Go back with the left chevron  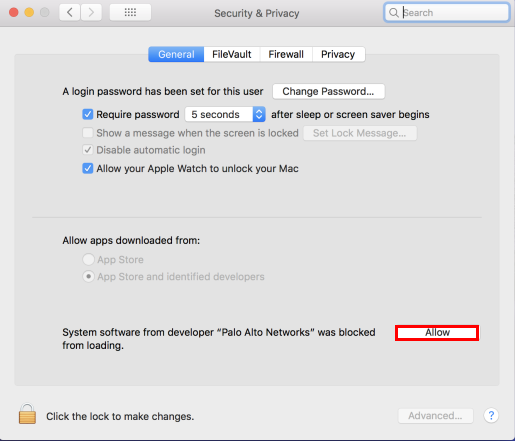(69, 13)
